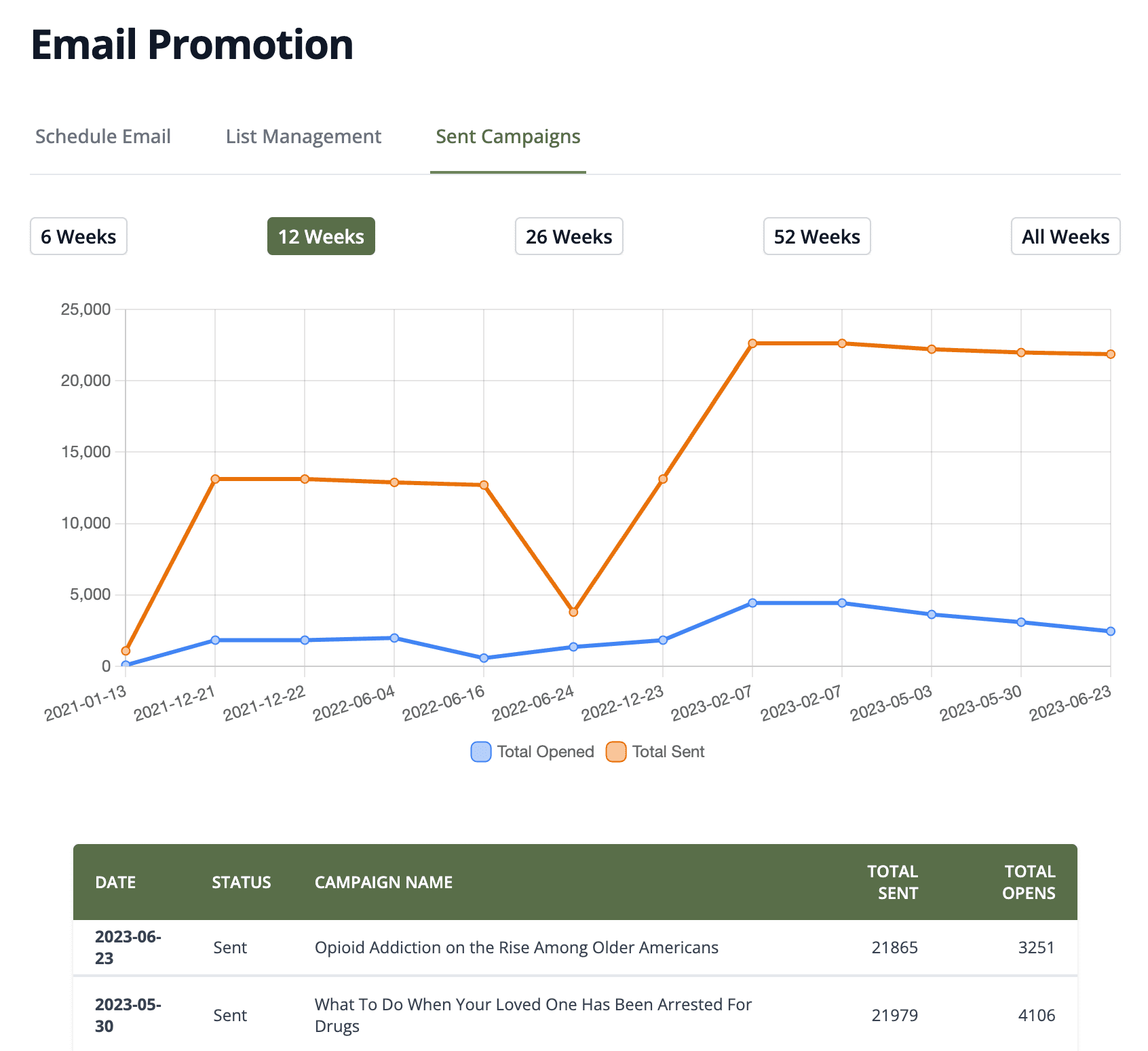Click the TOTAL OPENS column header
Screen dimensions: 1148x1051
coord(1029,882)
